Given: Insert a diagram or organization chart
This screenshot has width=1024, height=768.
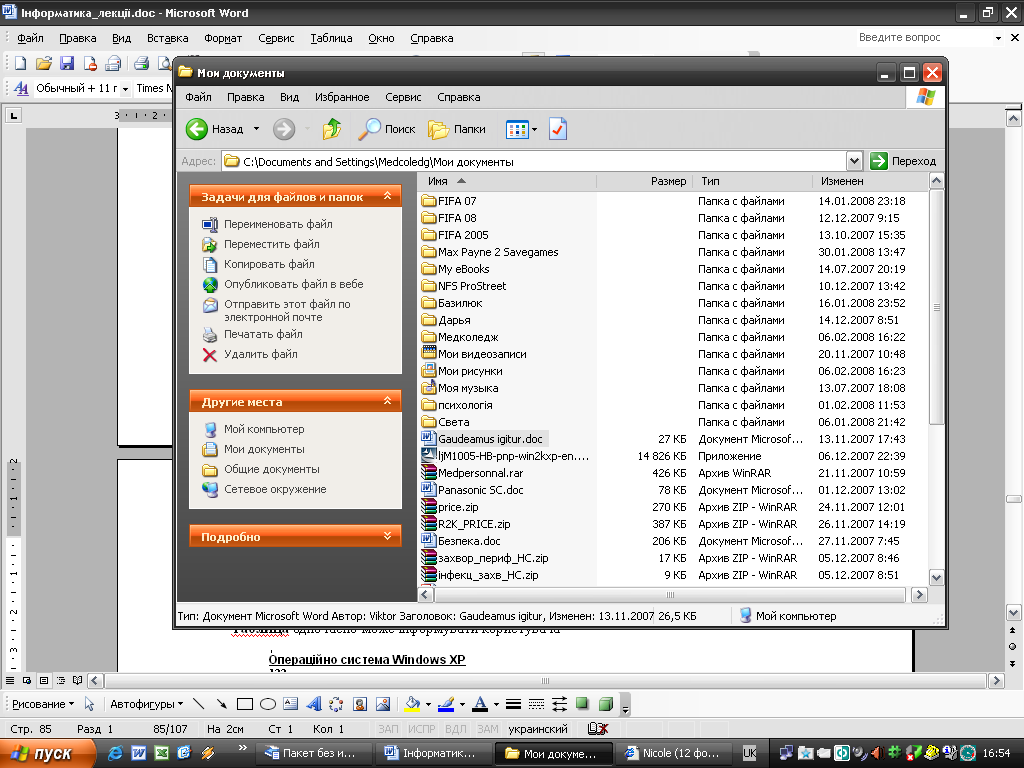Looking at the screenshot, I should pos(336,704).
